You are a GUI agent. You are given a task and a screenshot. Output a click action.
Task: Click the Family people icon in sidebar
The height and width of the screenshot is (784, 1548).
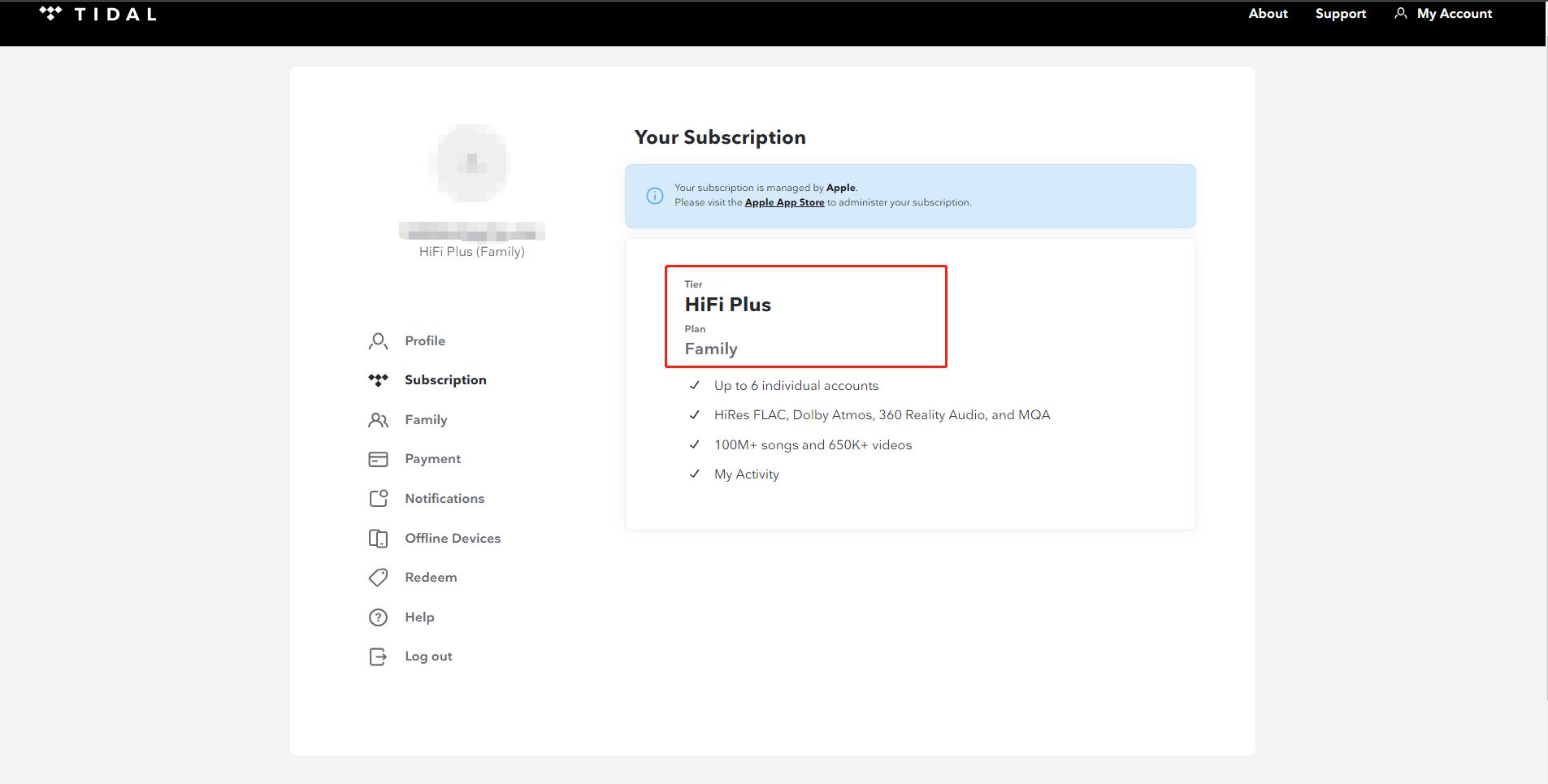(x=378, y=420)
